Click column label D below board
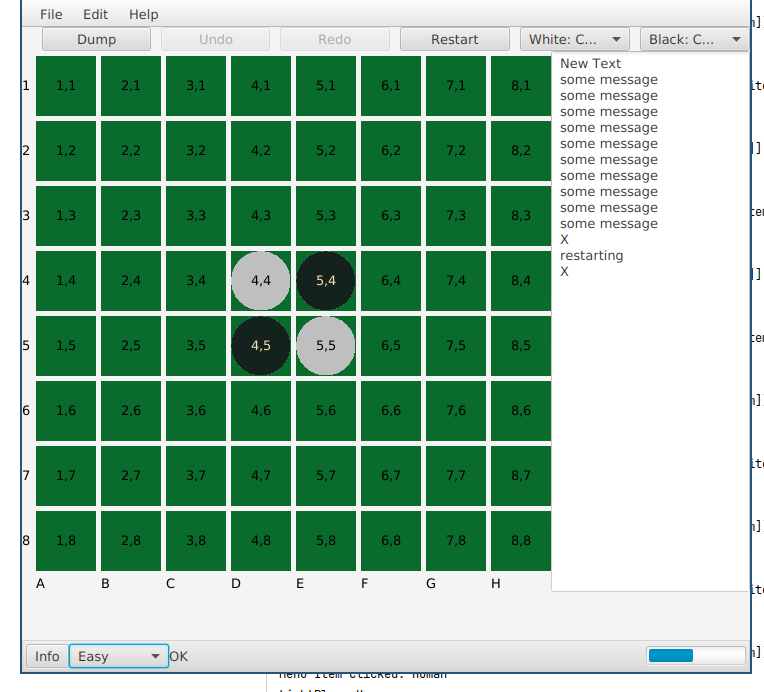The height and width of the screenshot is (692, 764). click(x=236, y=583)
